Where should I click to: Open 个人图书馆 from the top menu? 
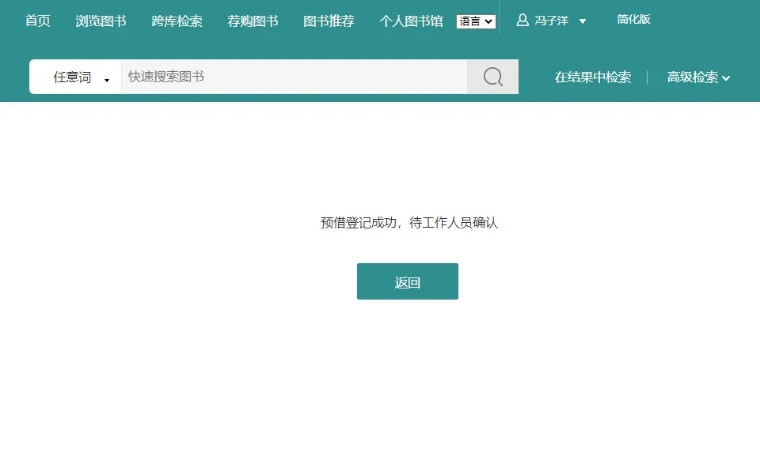[x=411, y=21]
